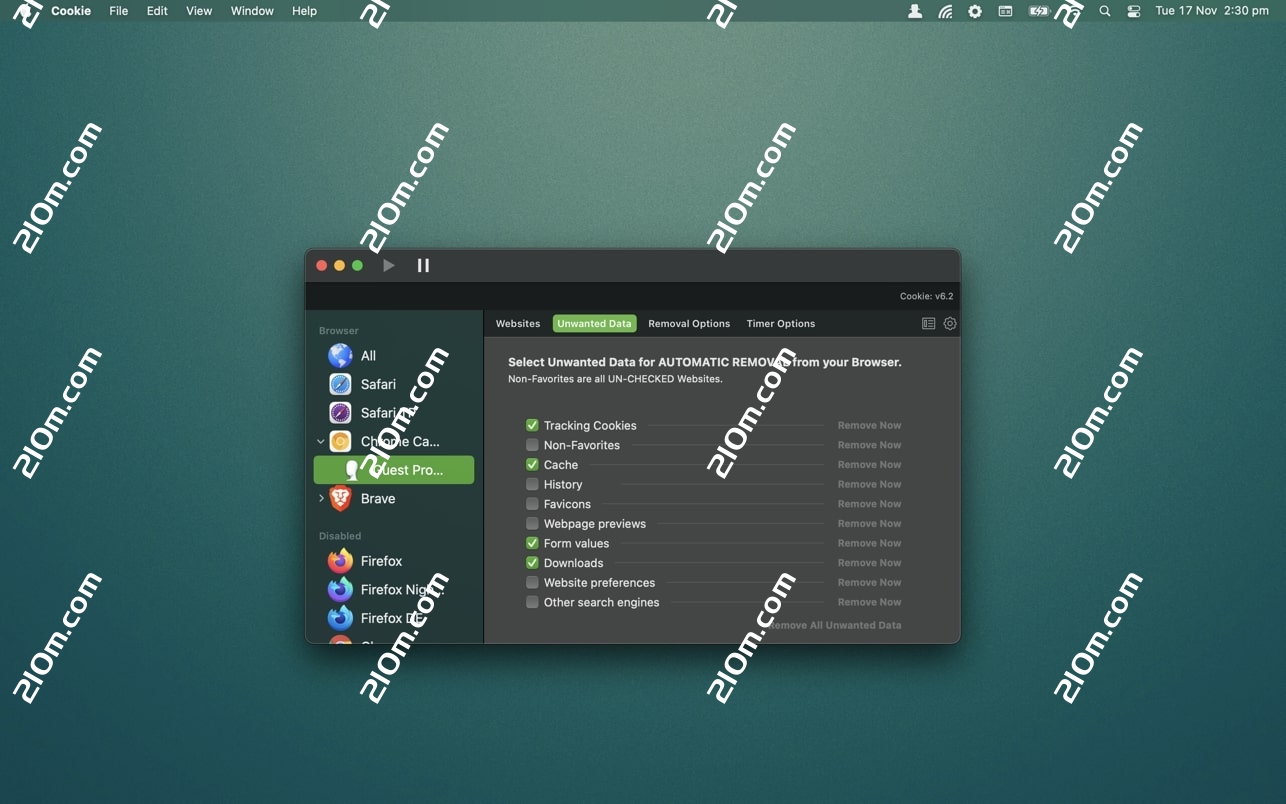1286x804 pixels.
Task: Open the Help menu
Action: [x=304, y=11]
